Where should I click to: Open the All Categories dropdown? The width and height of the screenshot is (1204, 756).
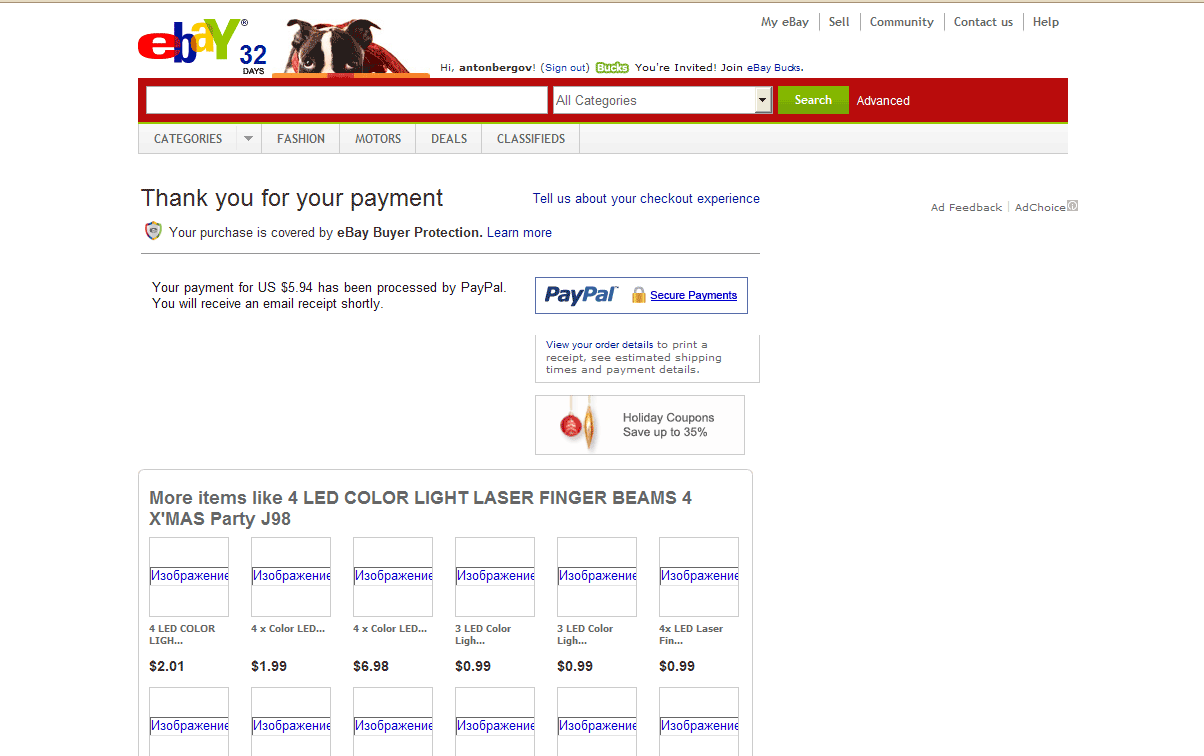pyautogui.click(x=761, y=100)
